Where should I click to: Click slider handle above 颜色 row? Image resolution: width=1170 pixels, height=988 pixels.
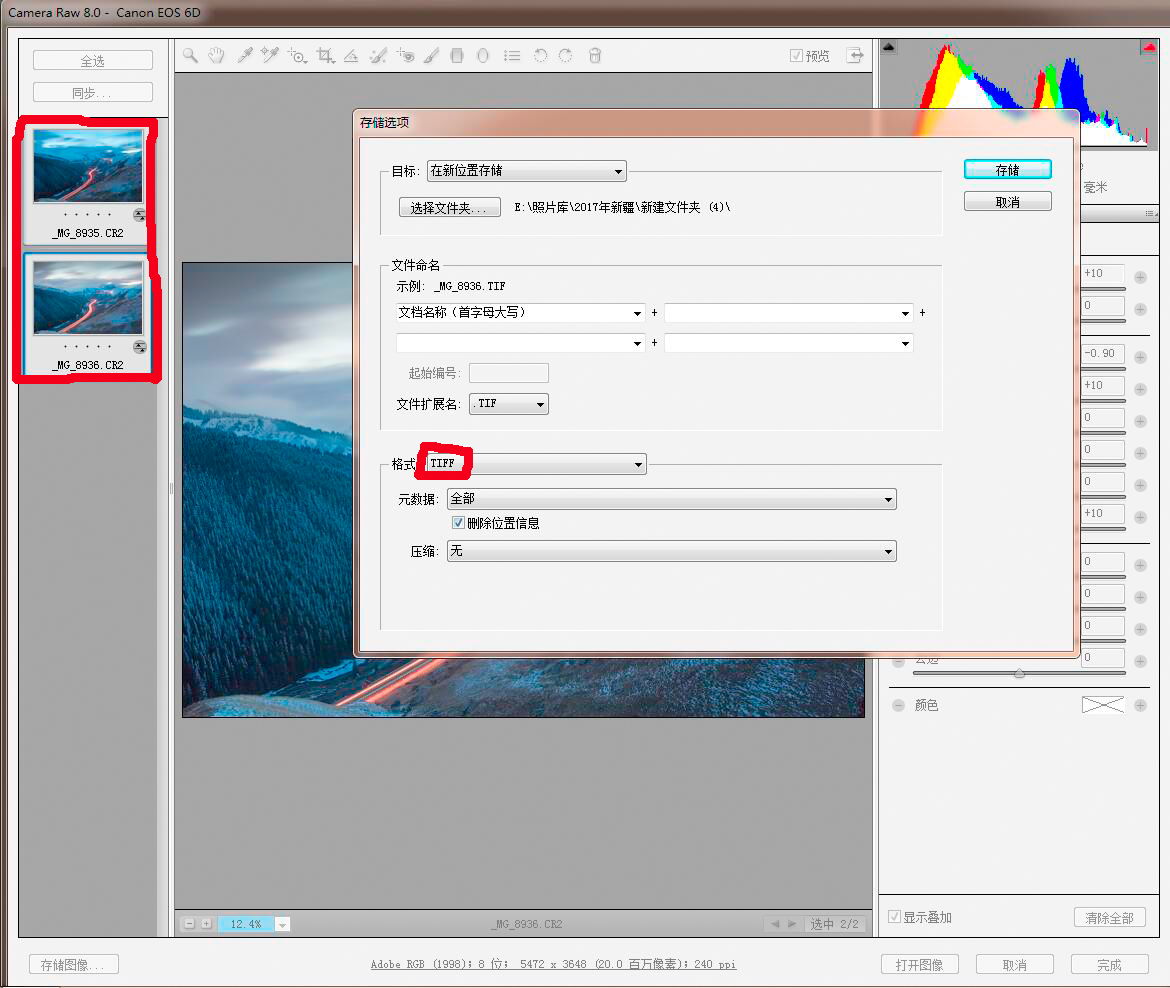click(x=1019, y=673)
